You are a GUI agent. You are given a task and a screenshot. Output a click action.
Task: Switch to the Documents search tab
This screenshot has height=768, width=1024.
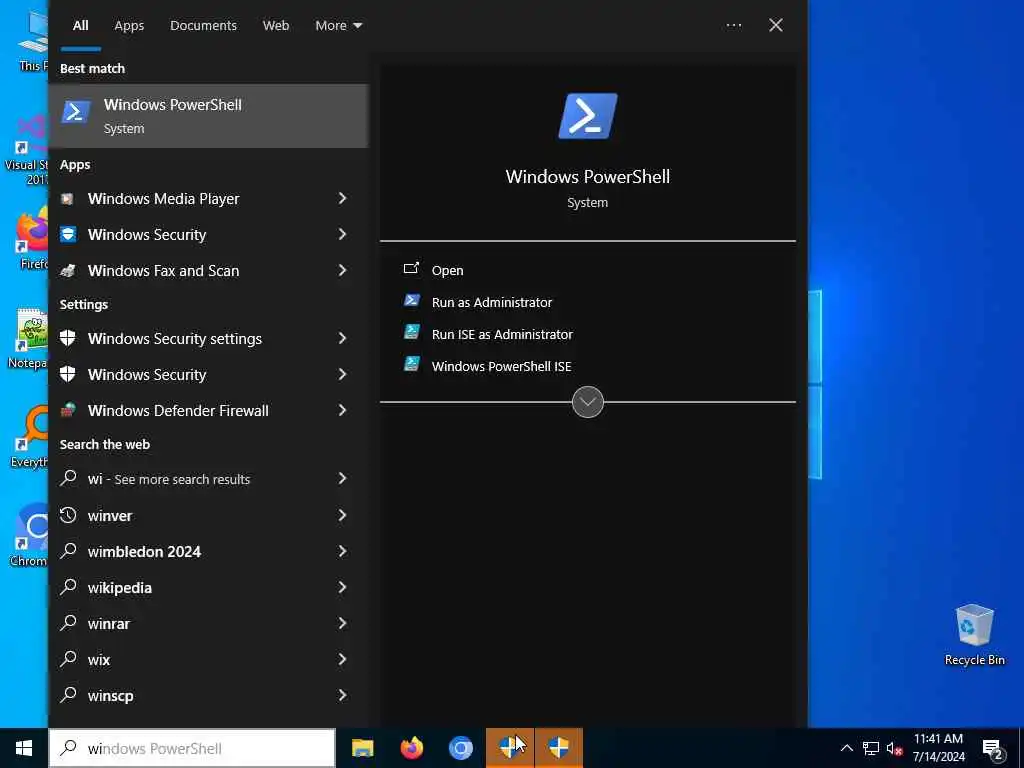click(203, 25)
